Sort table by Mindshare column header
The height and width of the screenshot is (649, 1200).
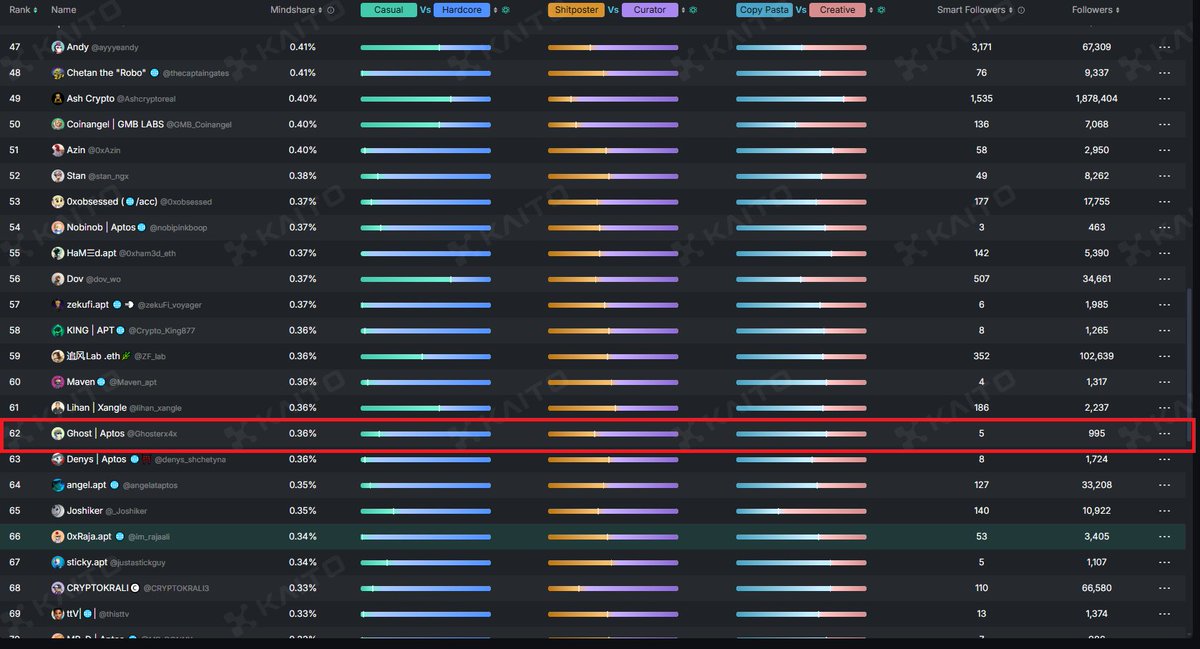pos(297,10)
